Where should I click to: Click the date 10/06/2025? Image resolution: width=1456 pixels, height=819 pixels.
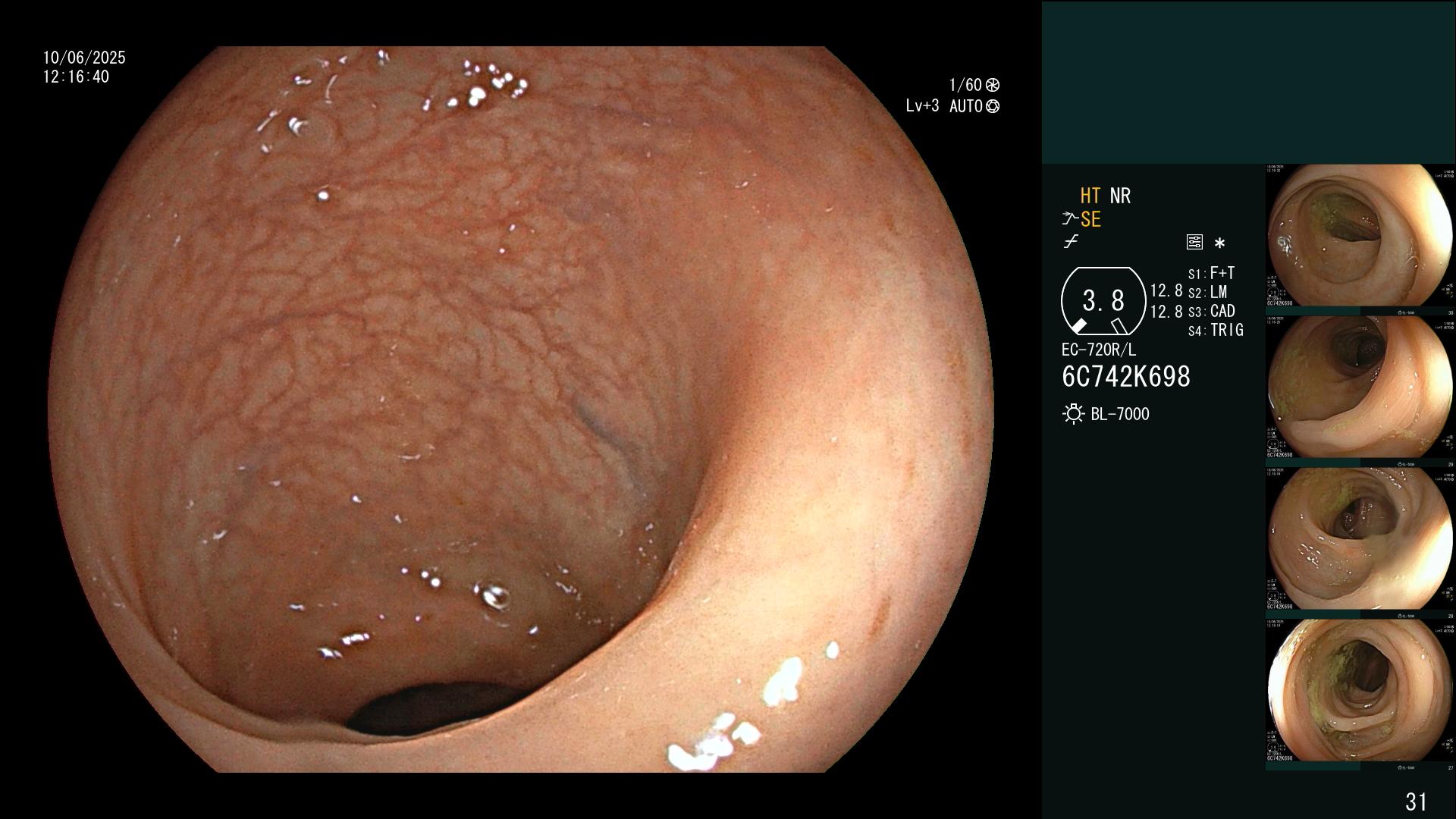coord(84,58)
